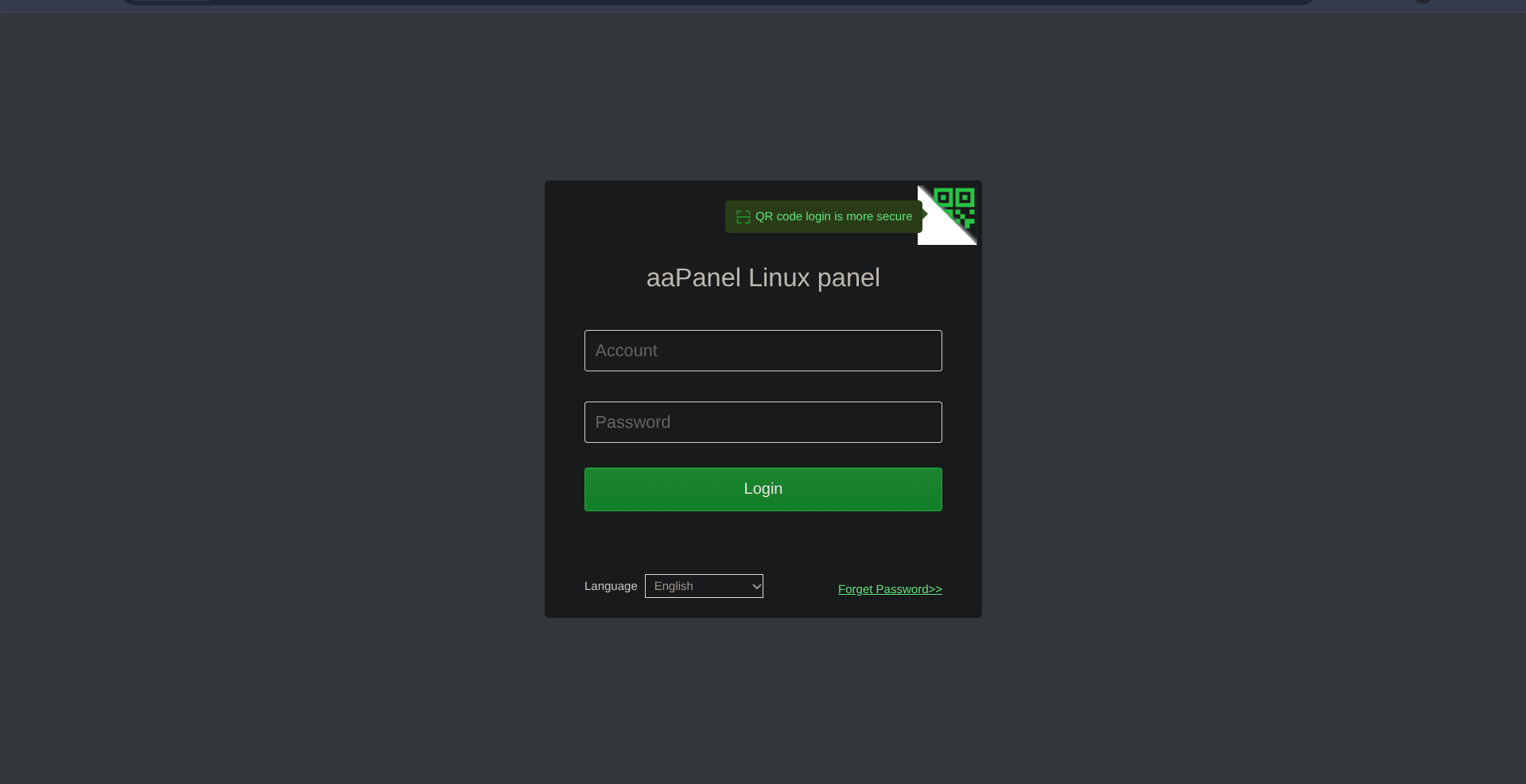Click the 'QR code login is more secure' tooltip
This screenshot has height=784, width=1526.
pyautogui.click(x=824, y=216)
